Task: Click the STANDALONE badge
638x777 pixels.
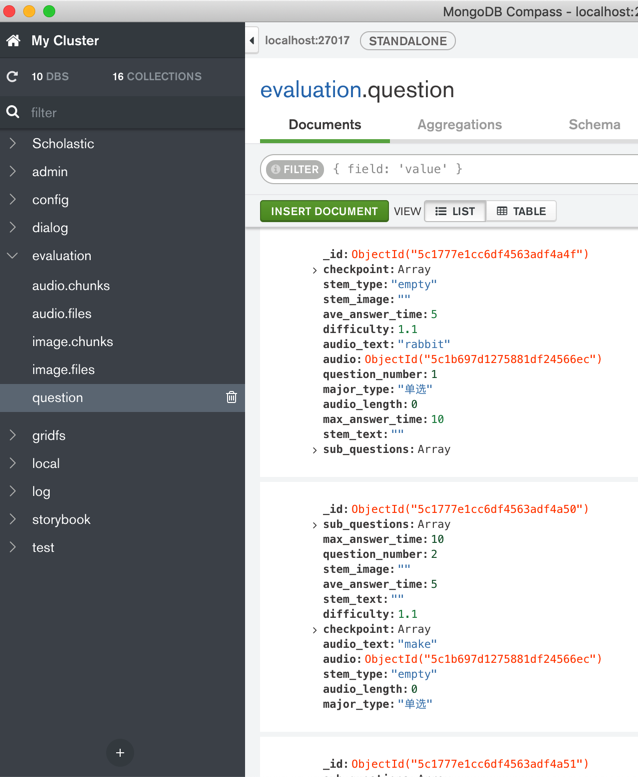Action: 407,41
